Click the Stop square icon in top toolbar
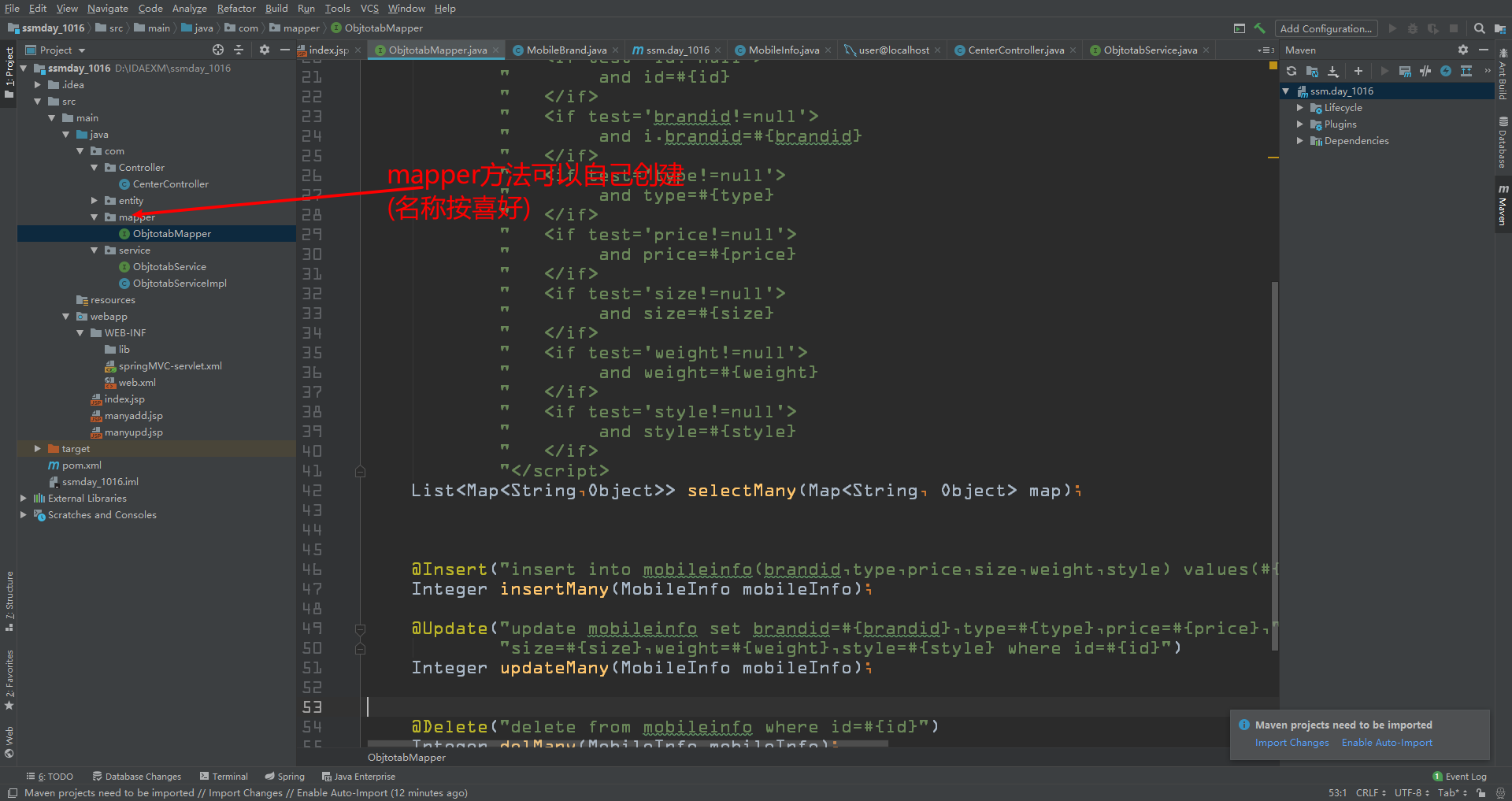Image resolution: width=1512 pixels, height=801 pixels. (1454, 28)
